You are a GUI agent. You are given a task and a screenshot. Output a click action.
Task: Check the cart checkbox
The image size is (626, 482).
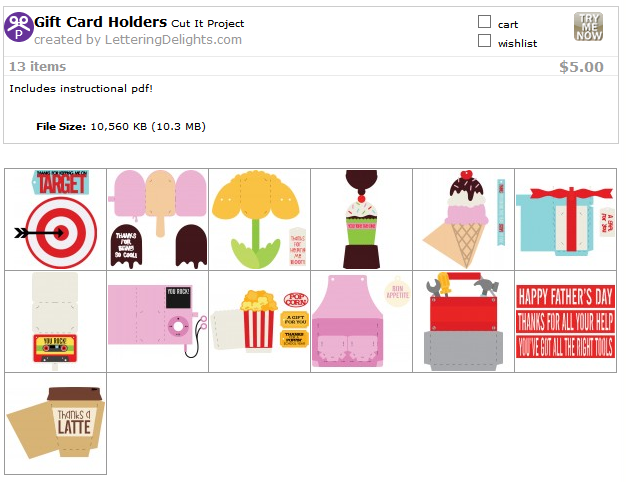[x=484, y=22]
